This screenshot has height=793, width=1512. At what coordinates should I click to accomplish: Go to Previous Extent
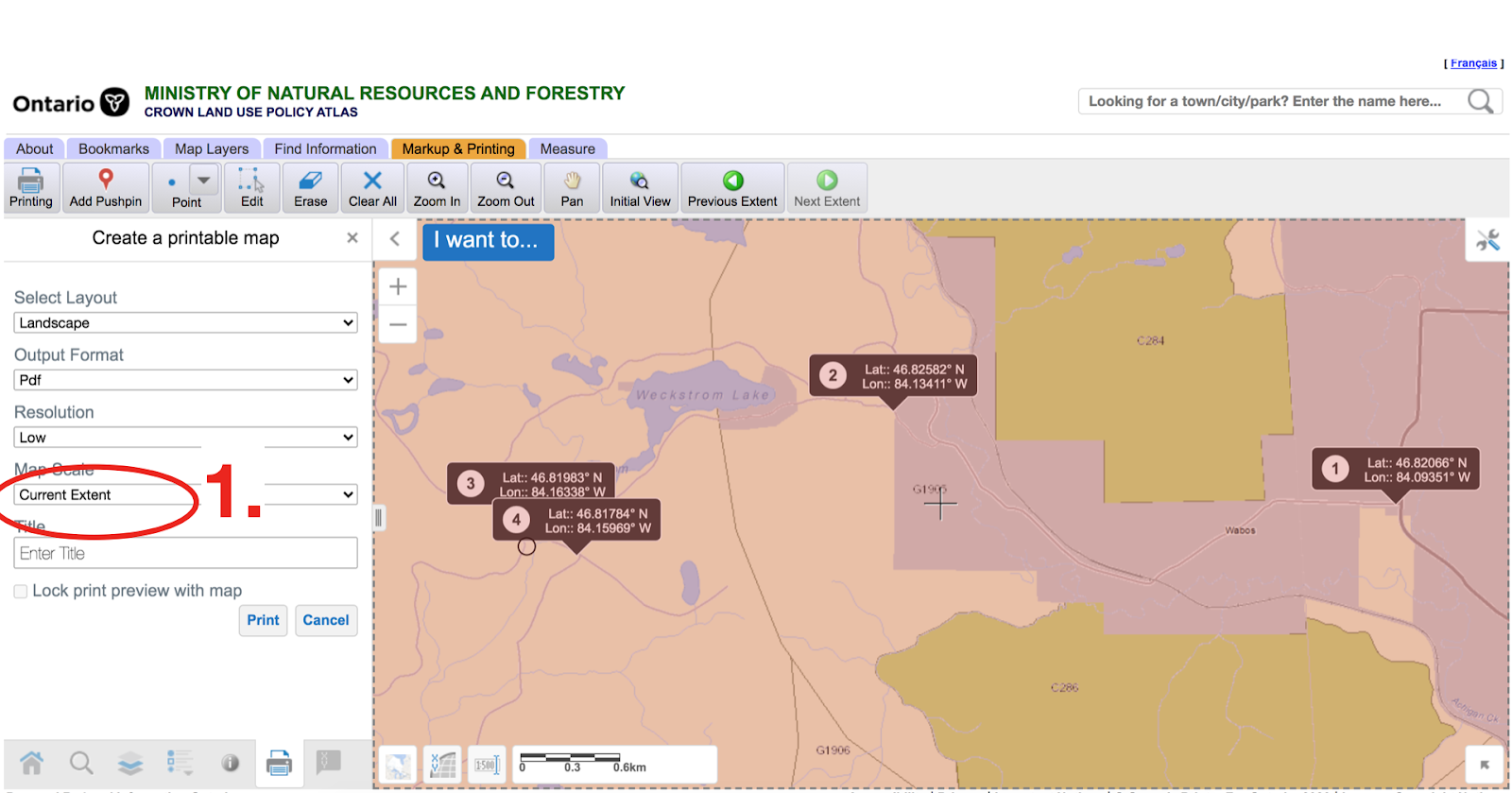[x=732, y=187]
